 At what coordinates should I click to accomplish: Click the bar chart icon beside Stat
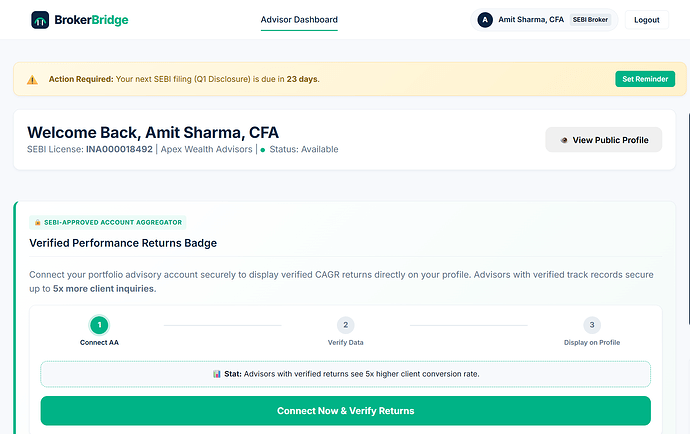(x=217, y=374)
